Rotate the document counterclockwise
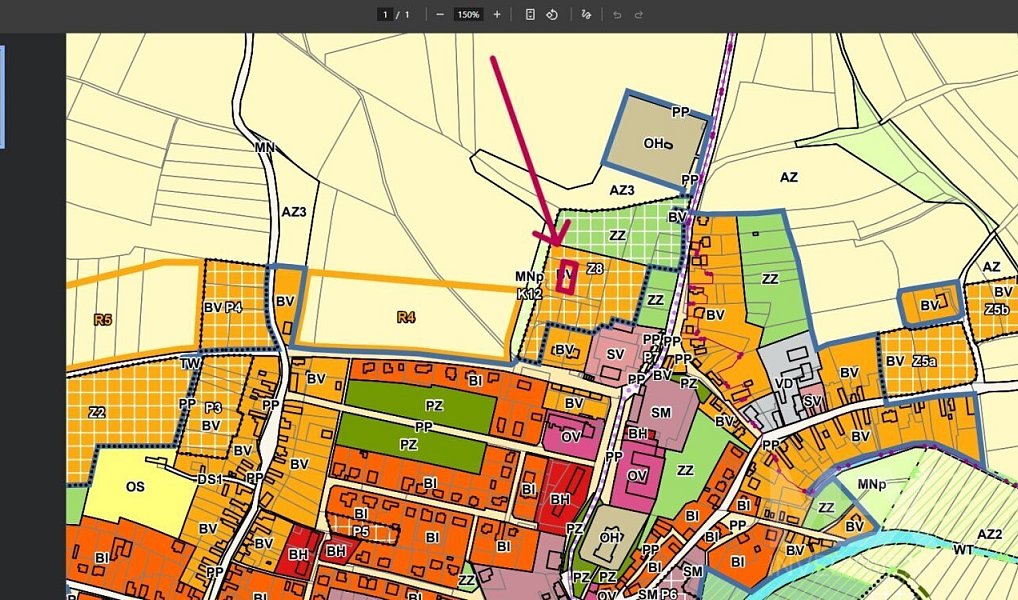Screen dimensions: 1018x600 (552, 14)
